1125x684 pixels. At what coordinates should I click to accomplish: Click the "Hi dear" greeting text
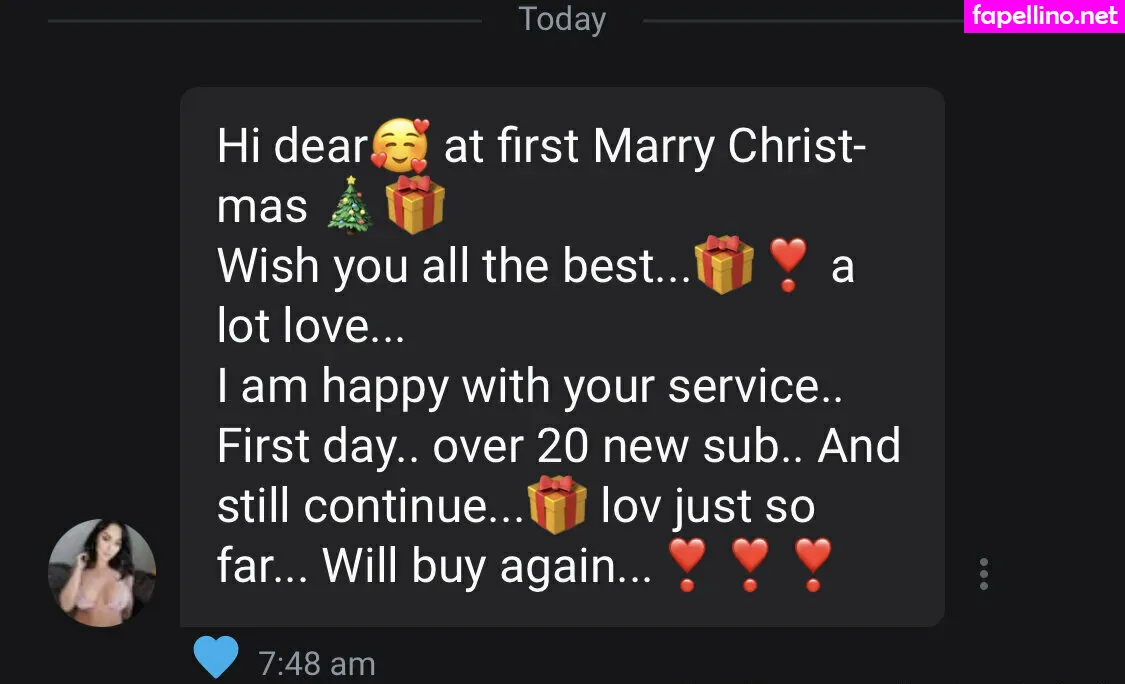[x=292, y=148]
